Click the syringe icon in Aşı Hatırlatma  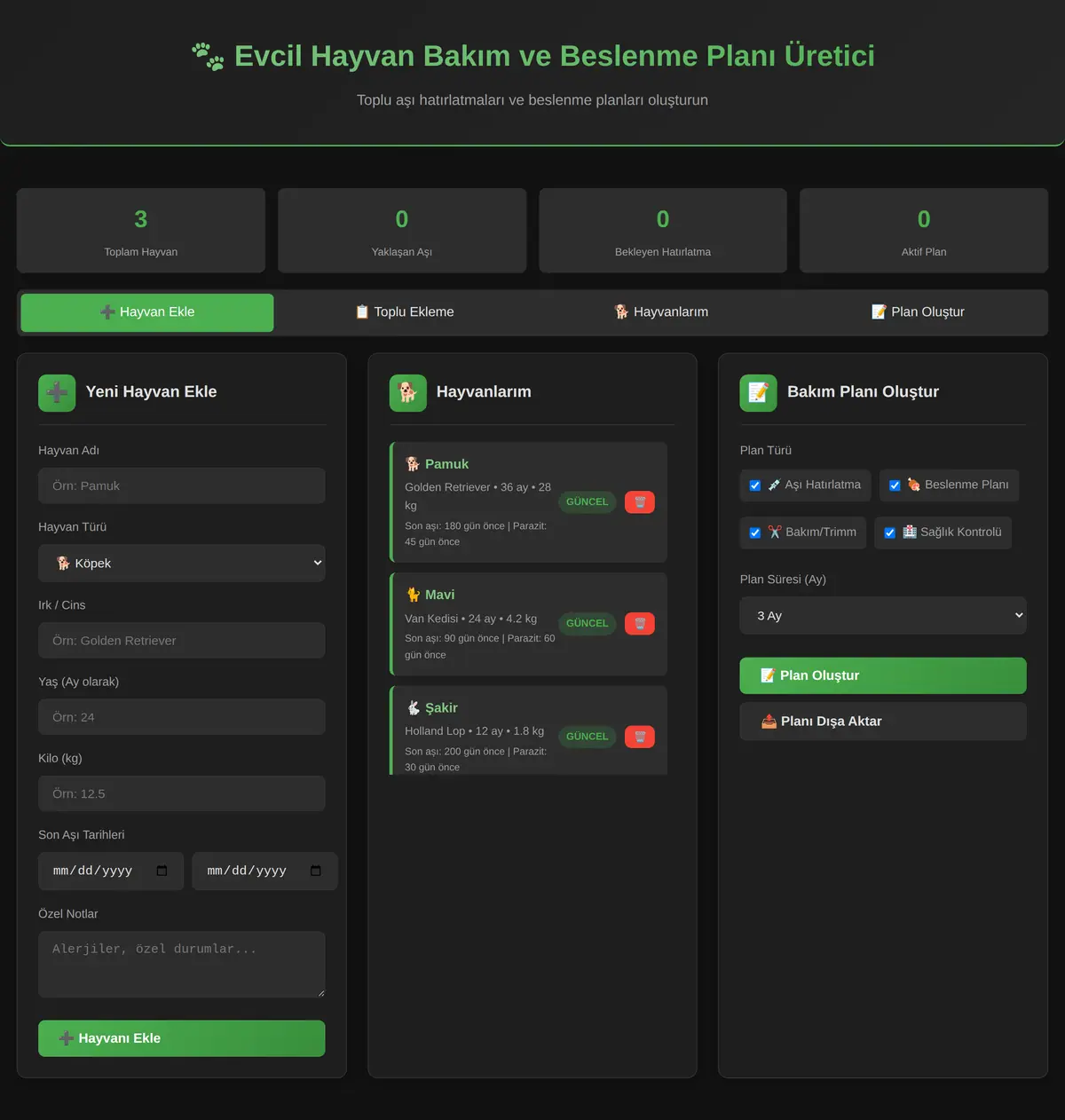[x=774, y=485]
